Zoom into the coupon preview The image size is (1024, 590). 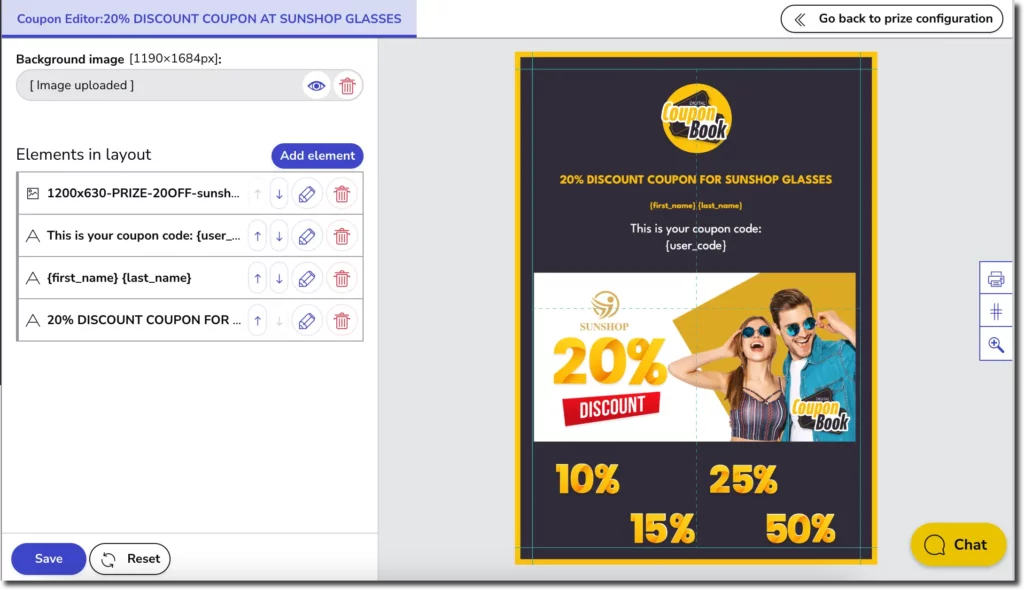(x=995, y=344)
